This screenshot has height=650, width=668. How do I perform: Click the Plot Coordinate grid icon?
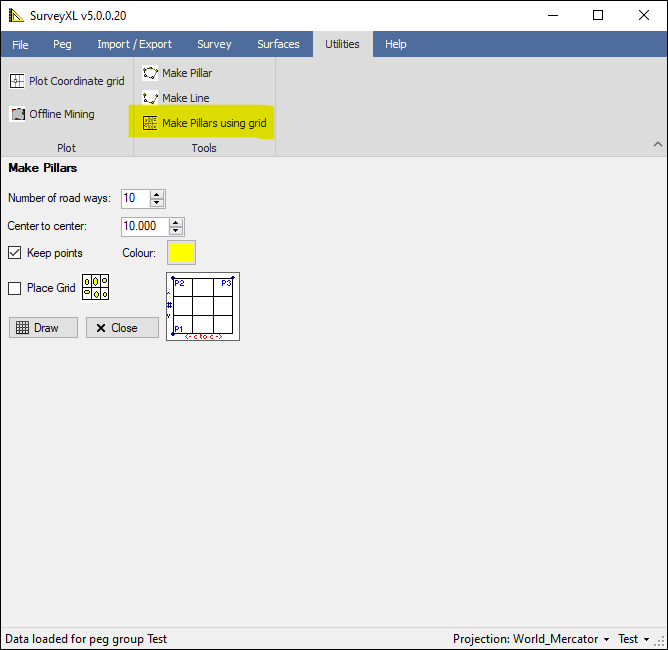pyautogui.click(x=18, y=81)
